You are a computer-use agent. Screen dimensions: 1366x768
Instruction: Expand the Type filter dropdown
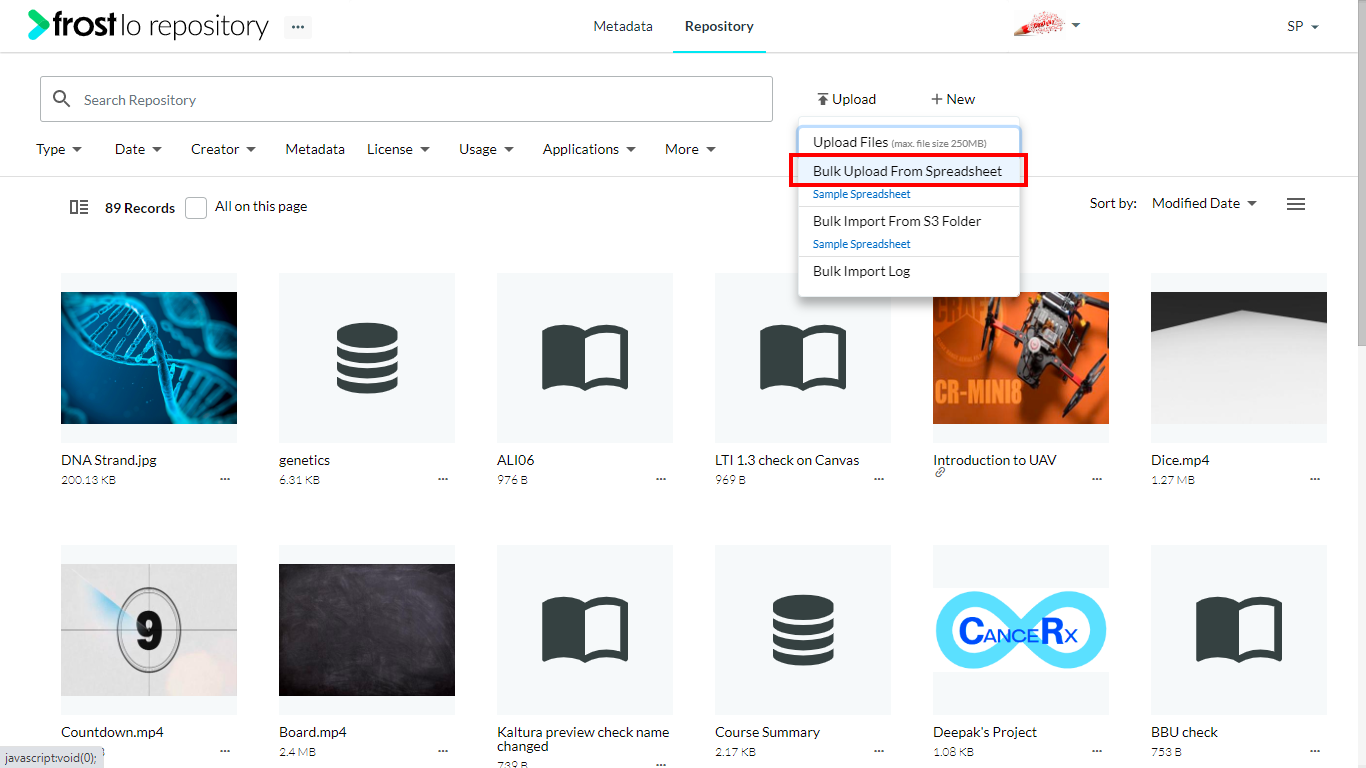coord(59,149)
